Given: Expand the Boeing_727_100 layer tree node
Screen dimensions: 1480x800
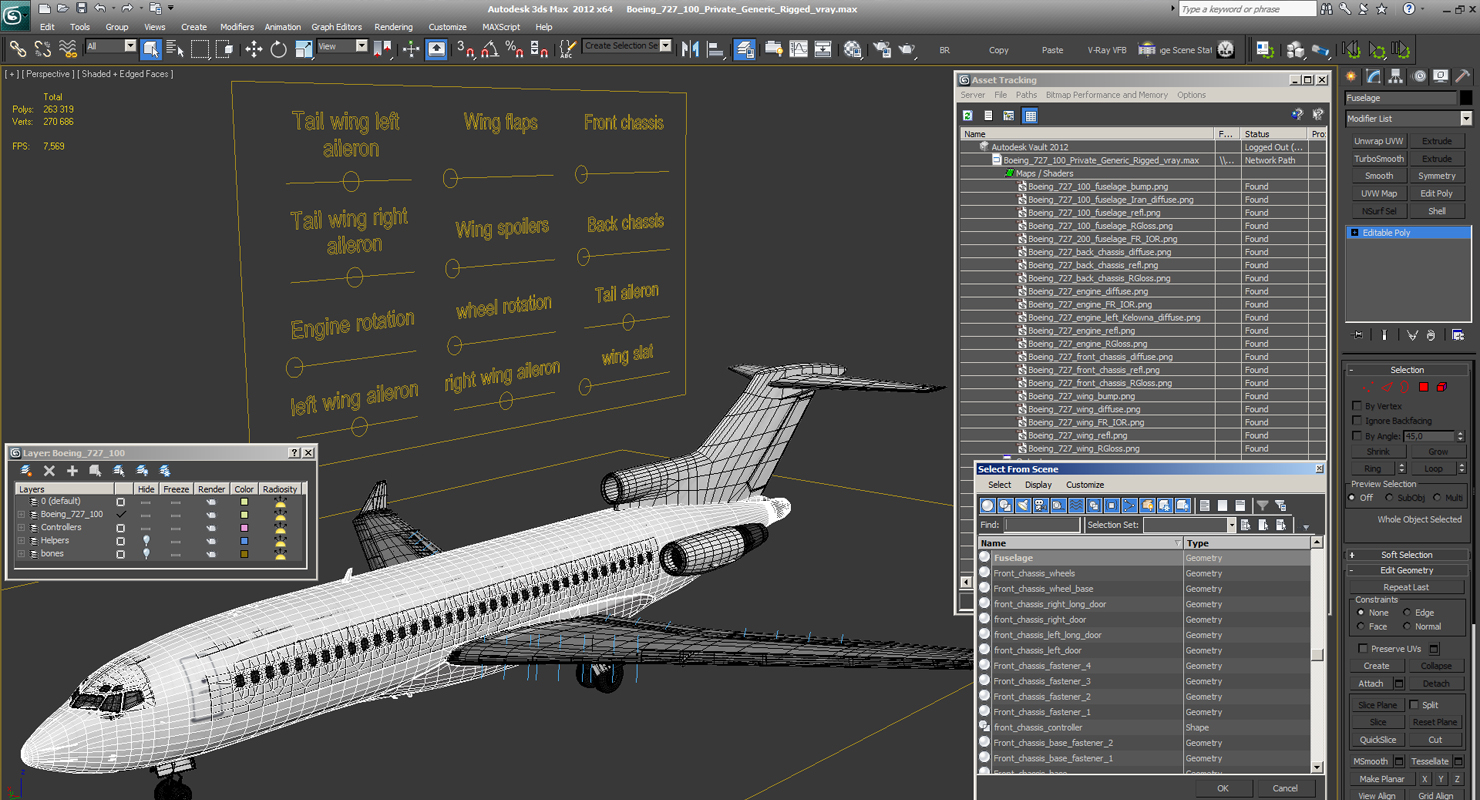Looking at the screenshot, I should (x=21, y=514).
